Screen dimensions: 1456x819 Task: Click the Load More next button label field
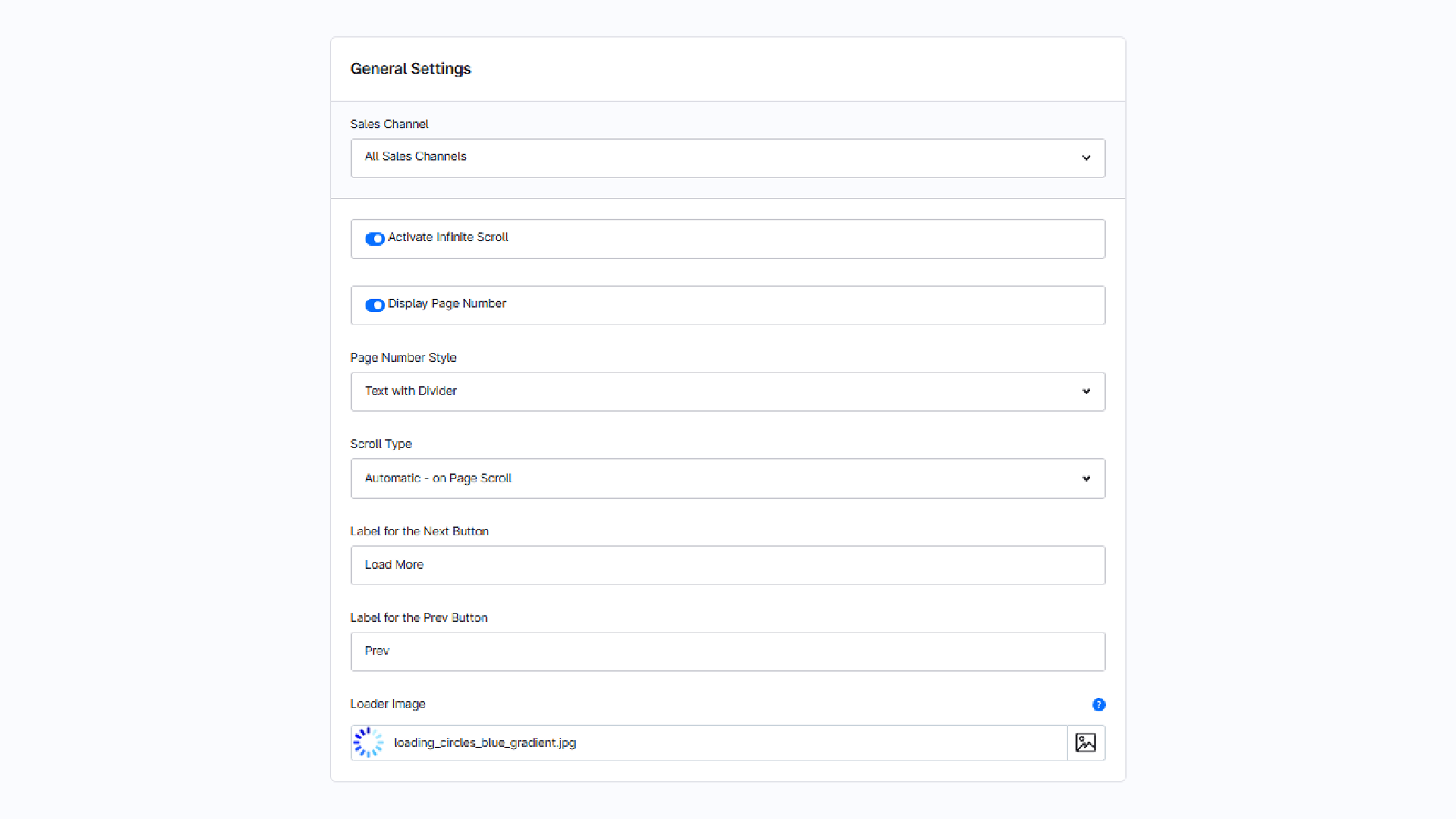[x=727, y=565]
